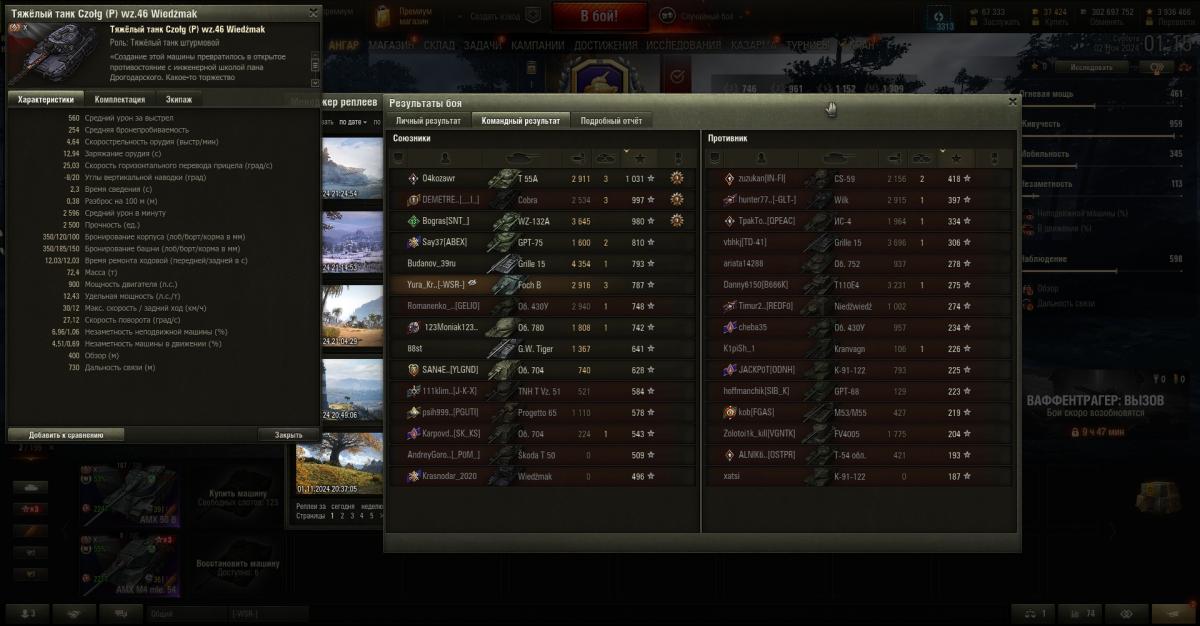Sort allies by player name icon column
Screen dimensions: 1200x626
pyautogui.click(x=445, y=158)
